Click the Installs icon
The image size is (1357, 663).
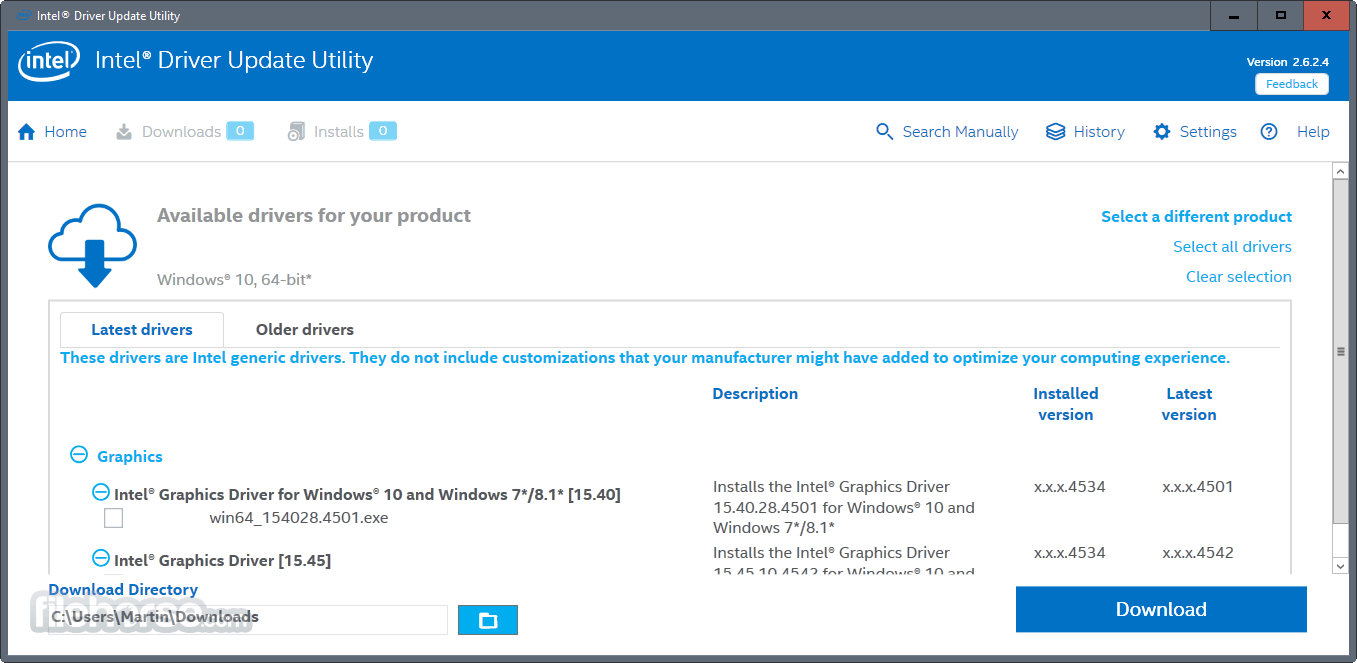click(x=296, y=132)
